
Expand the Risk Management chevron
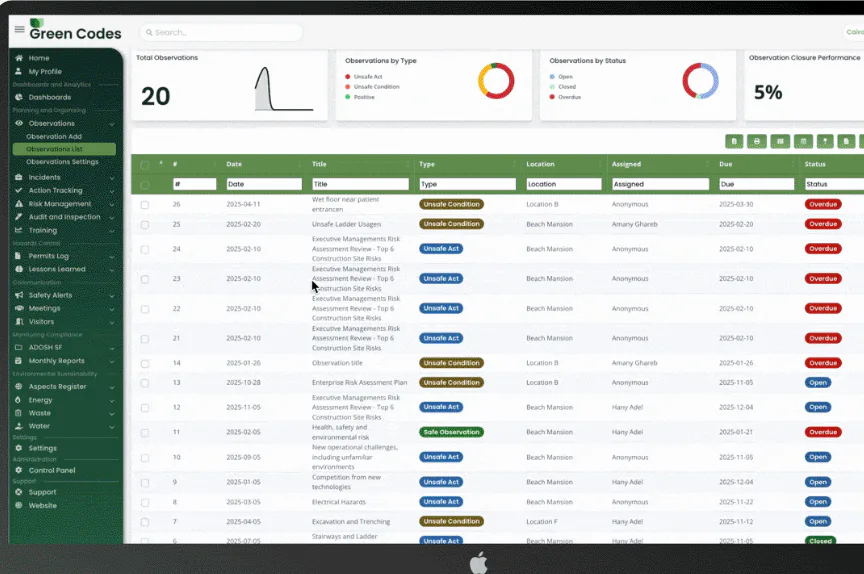tap(112, 204)
